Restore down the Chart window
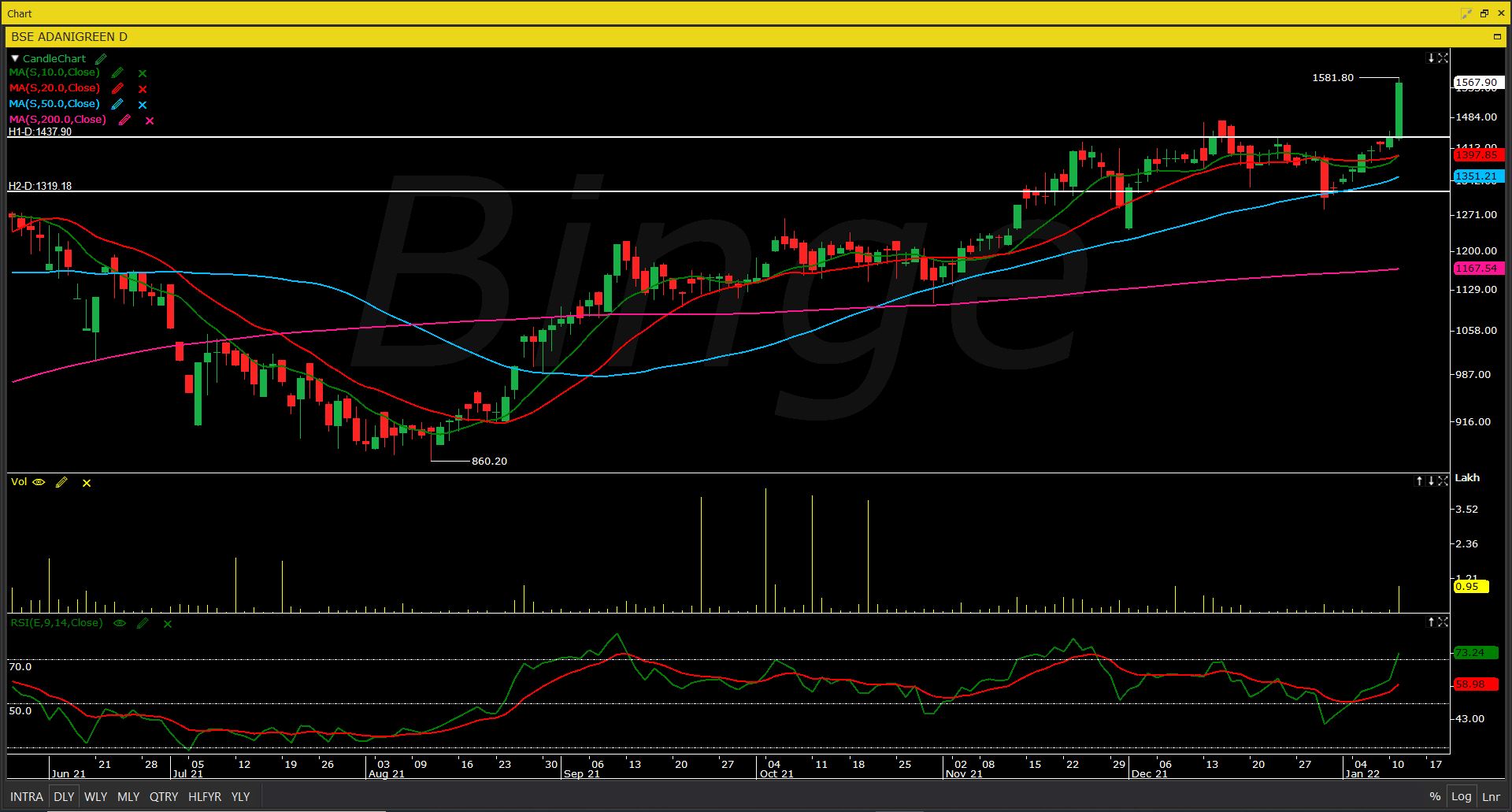 click(x=1484, y=13)
